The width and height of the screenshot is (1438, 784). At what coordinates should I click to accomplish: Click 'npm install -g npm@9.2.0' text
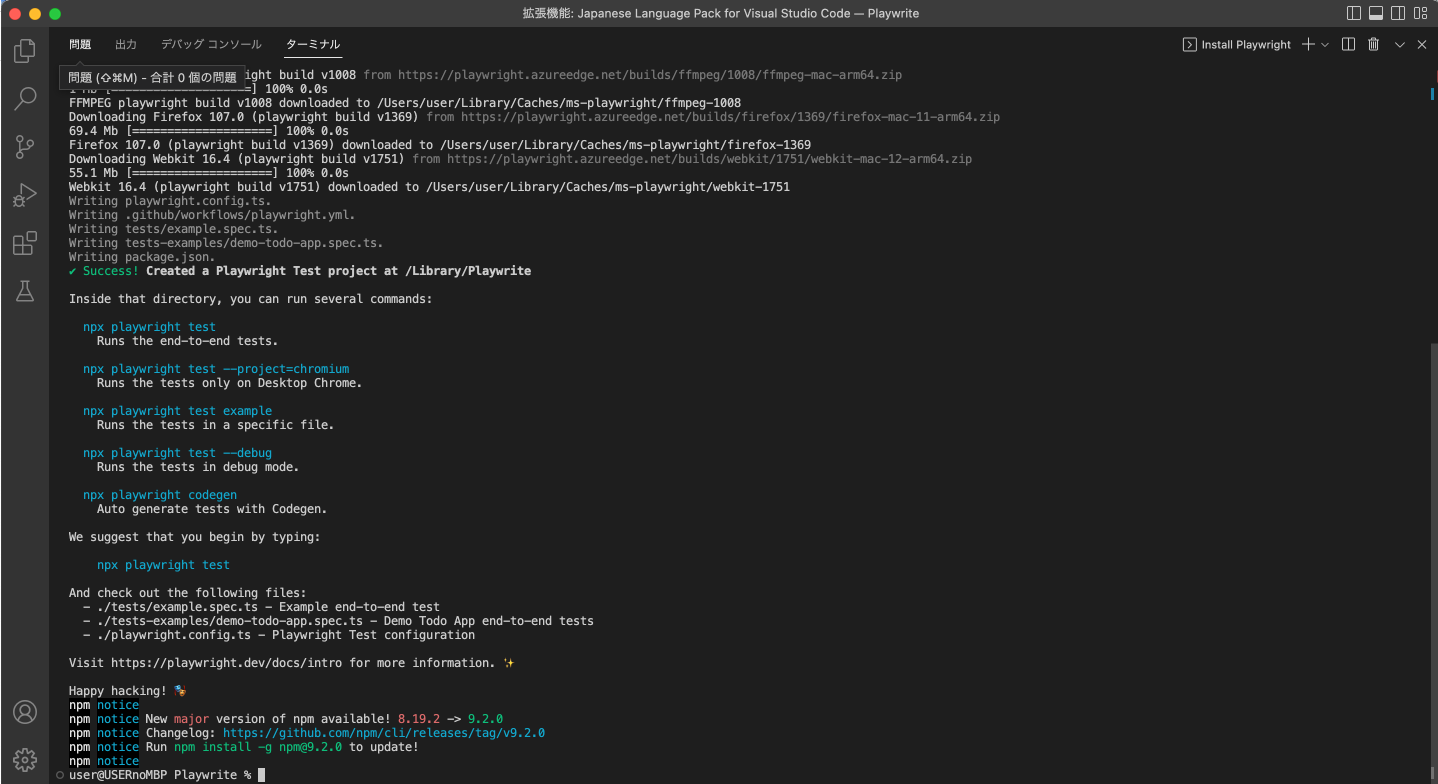(258, 747)
